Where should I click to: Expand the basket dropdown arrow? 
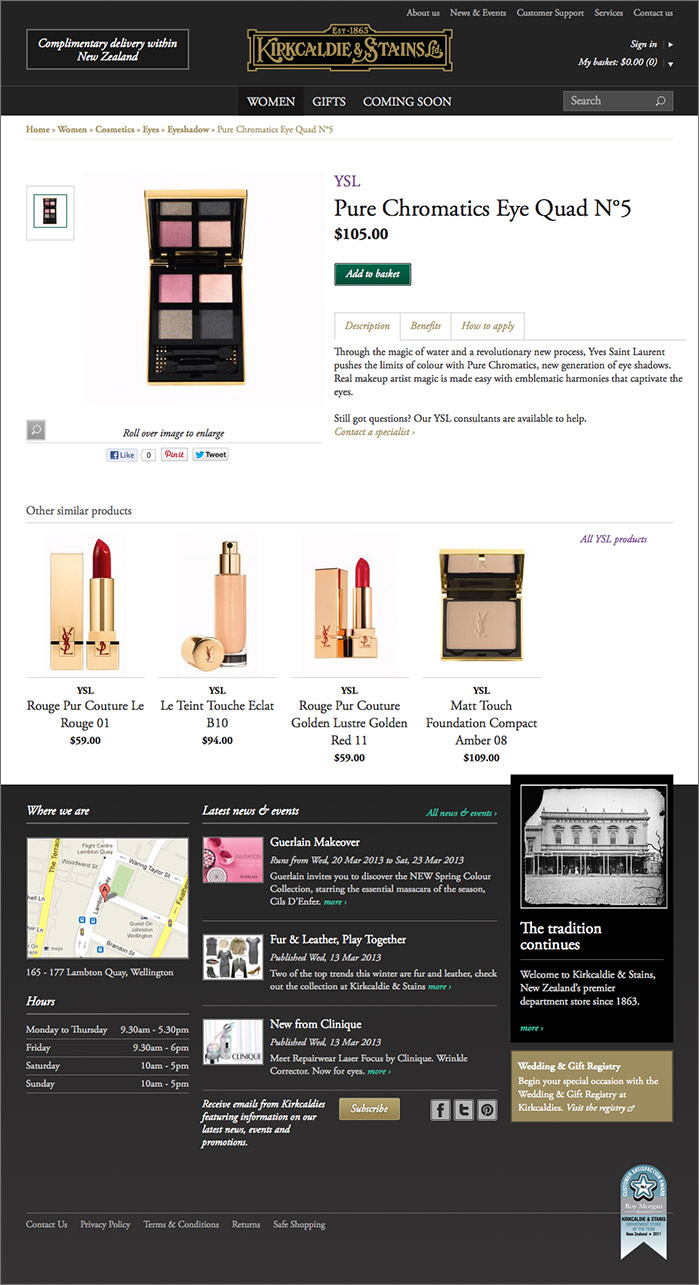[670, 63]
